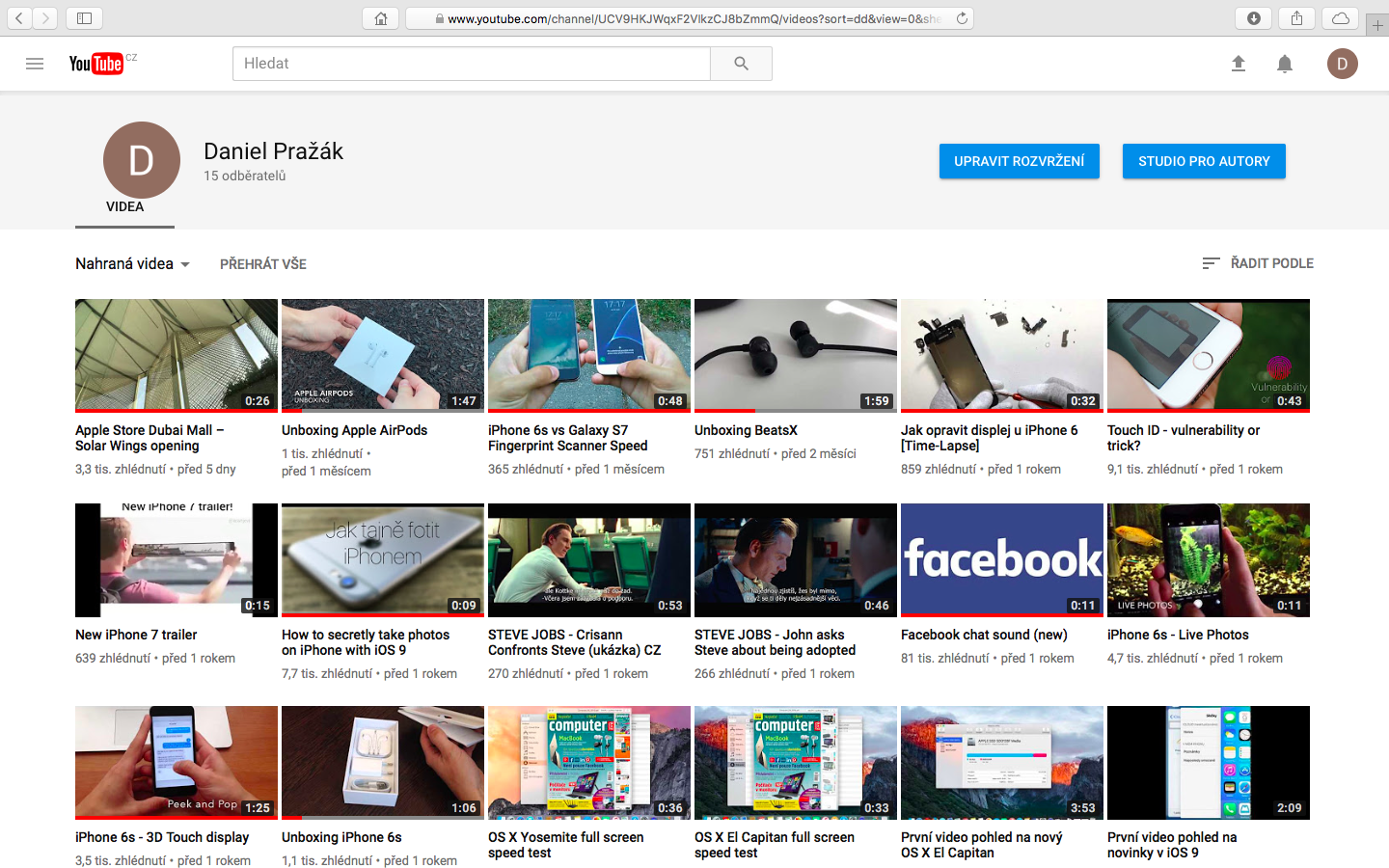Show Safari downloads
This screenshot has height=868, width=1389.
click(x=1254, y=18)
